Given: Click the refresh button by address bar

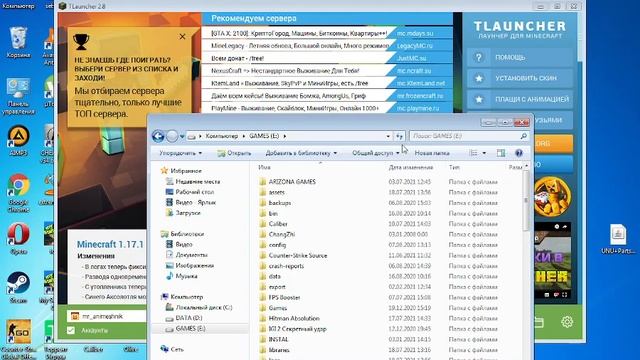Looking at the screenshot, I should (399, 136).
